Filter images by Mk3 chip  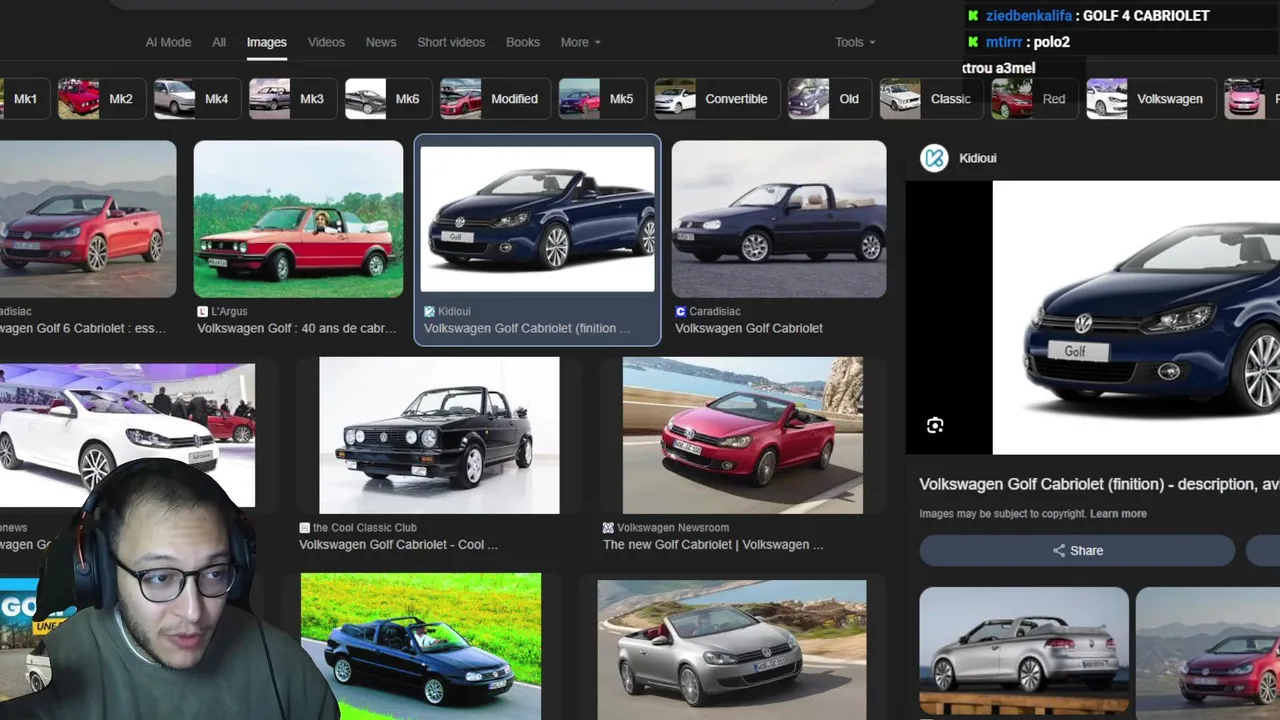click(x=292, y=99)
